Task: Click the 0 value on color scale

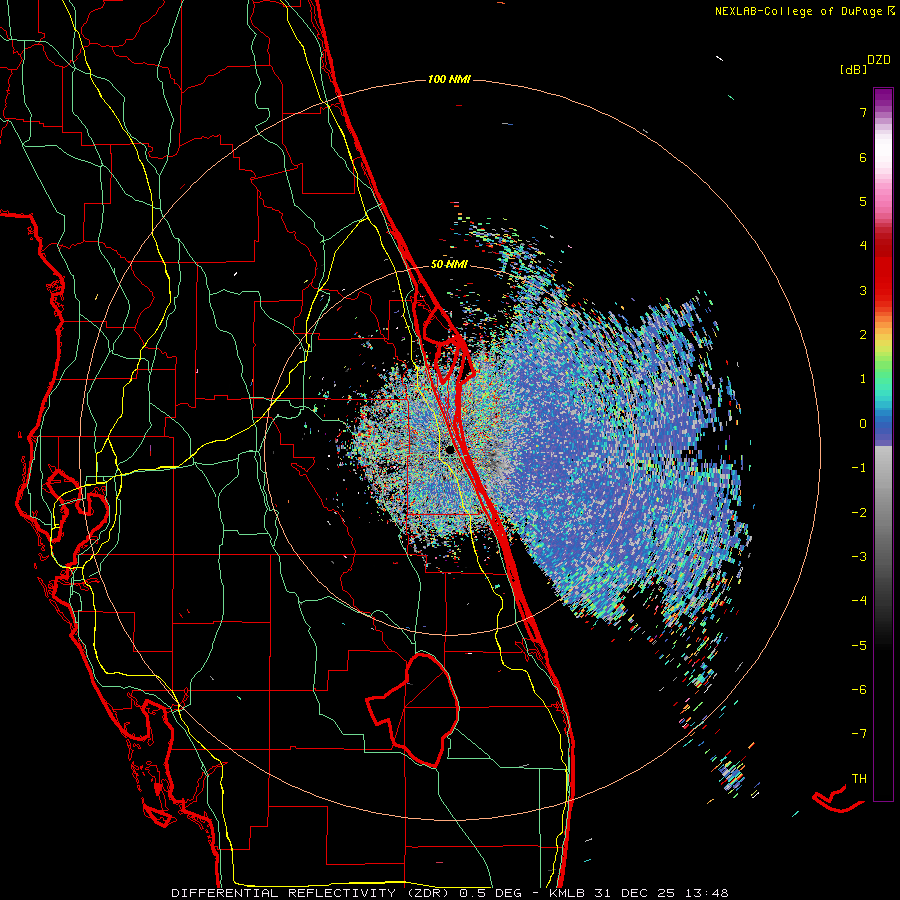Action: pos(863,424)
